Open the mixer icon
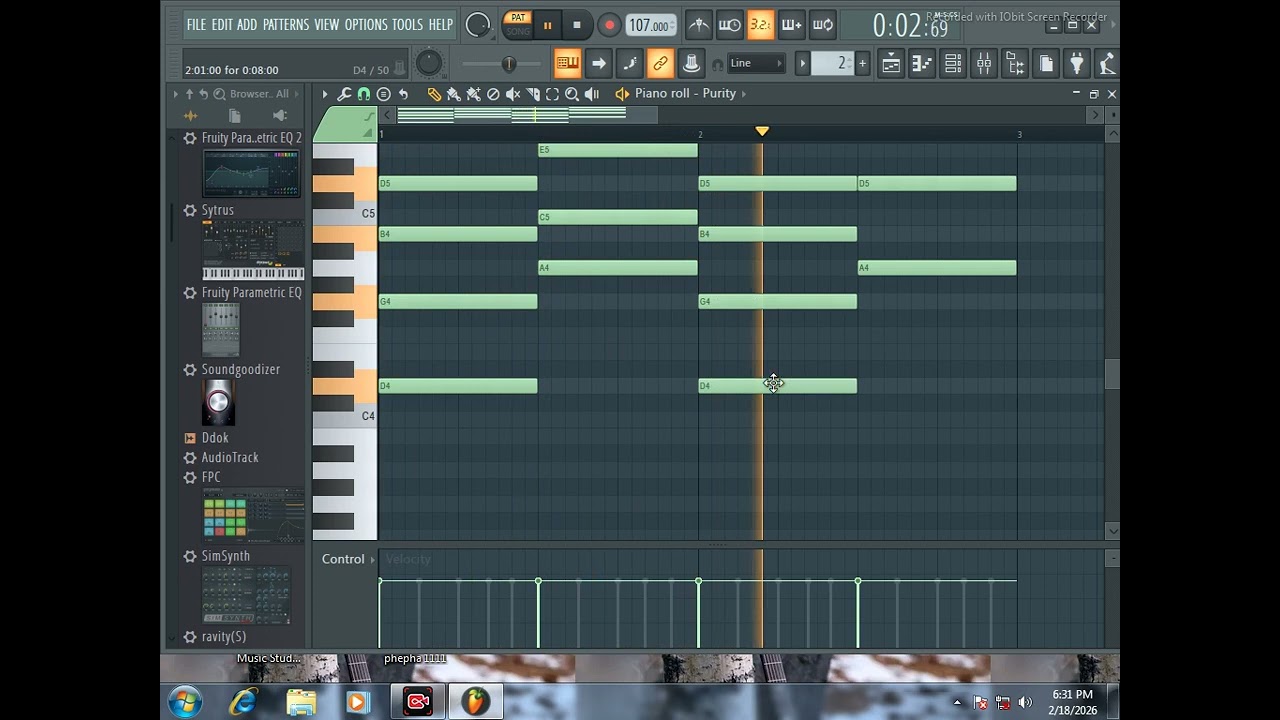Screen dimensions: 1280x720 click(984, 64)
